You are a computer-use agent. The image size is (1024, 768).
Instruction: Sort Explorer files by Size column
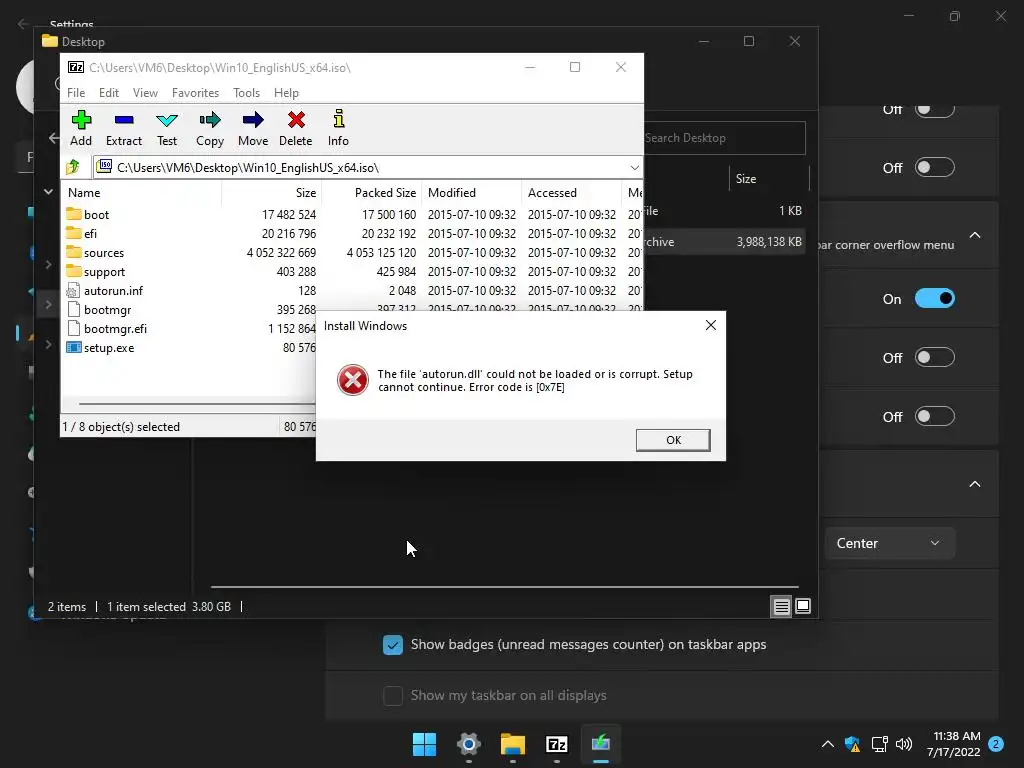coord(769,178)
